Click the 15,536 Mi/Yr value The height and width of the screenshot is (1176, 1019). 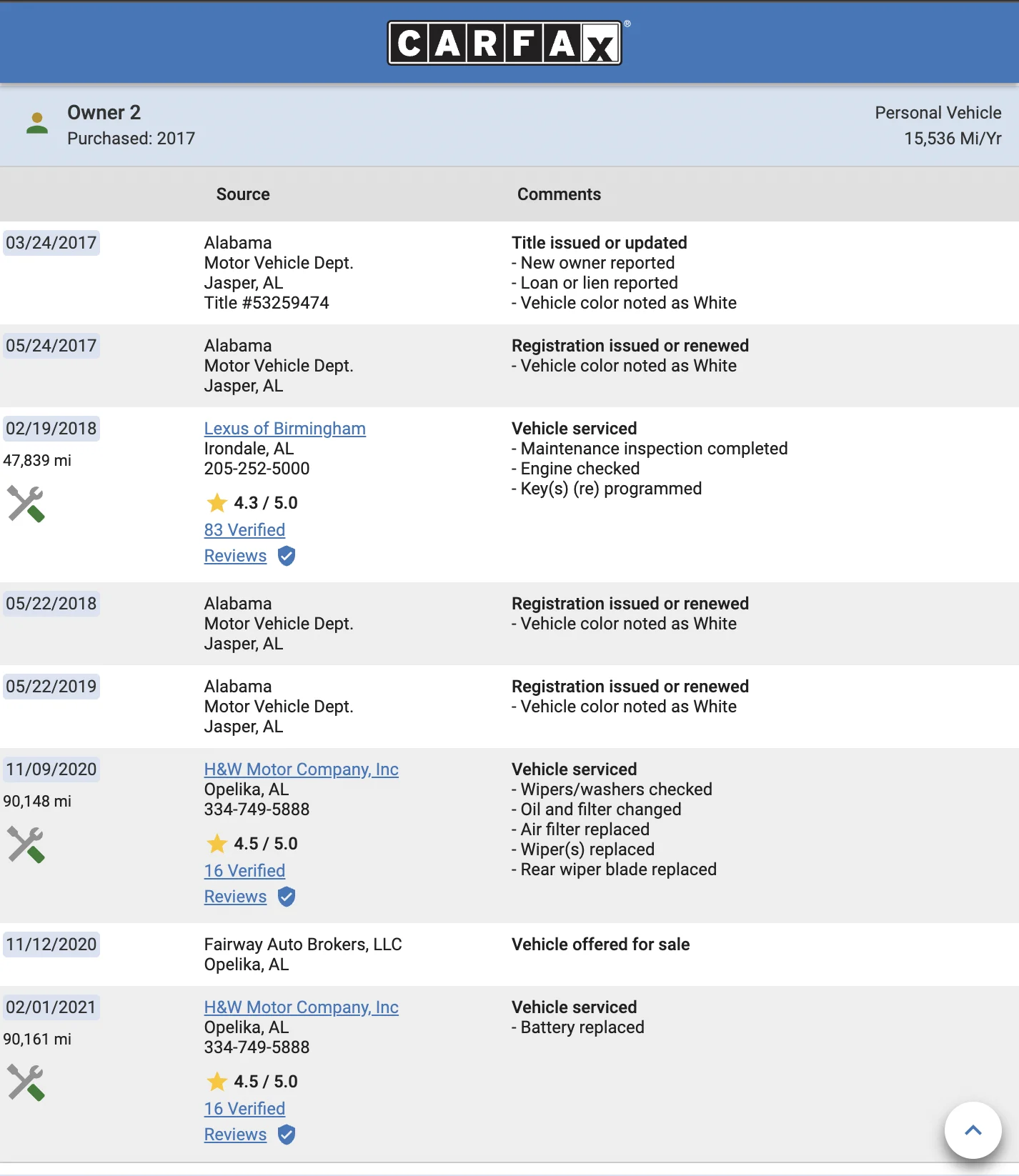pyautogui.click(x=953, y=139)
